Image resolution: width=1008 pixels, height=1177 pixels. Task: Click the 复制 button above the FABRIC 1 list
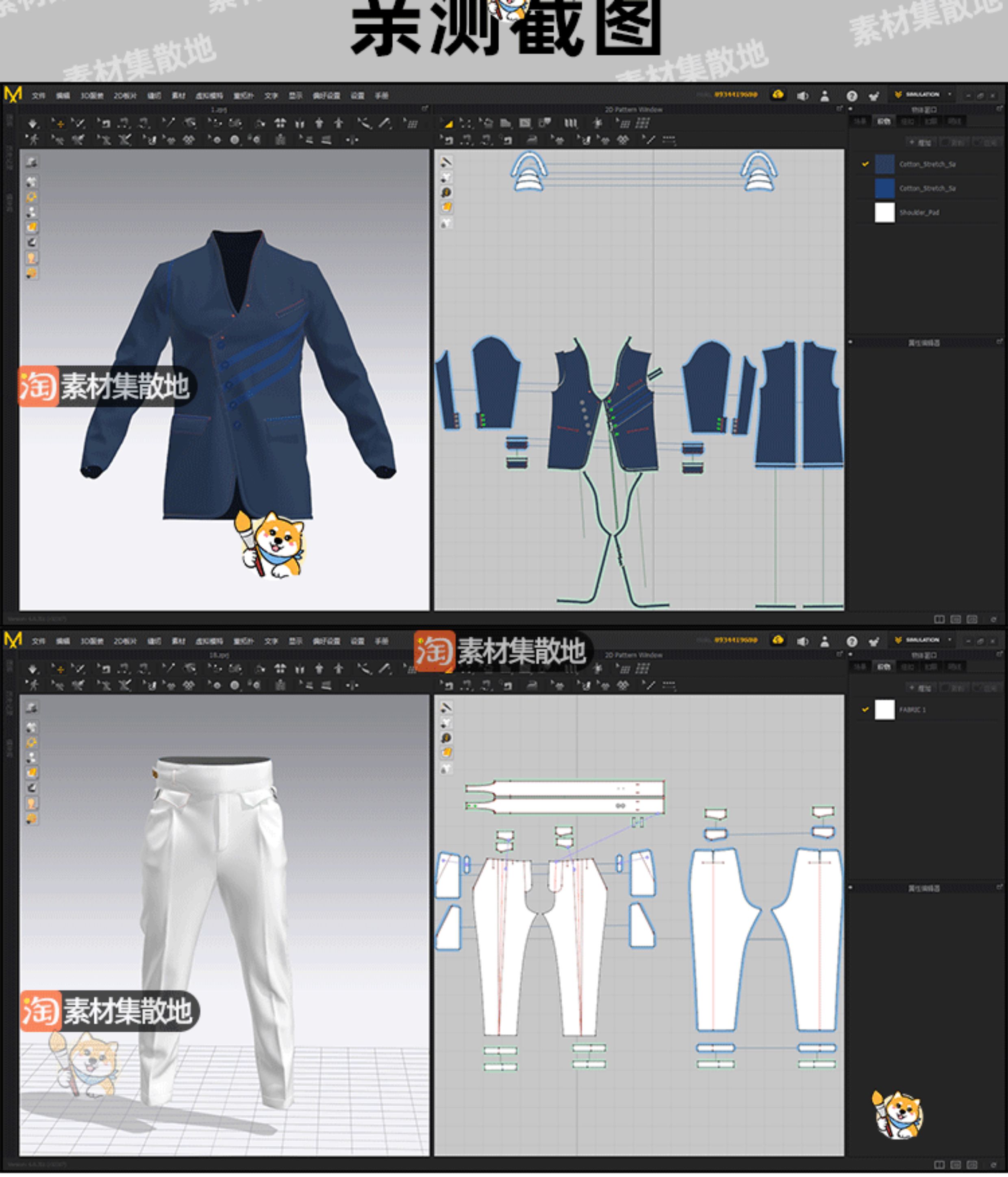(955, 688)
